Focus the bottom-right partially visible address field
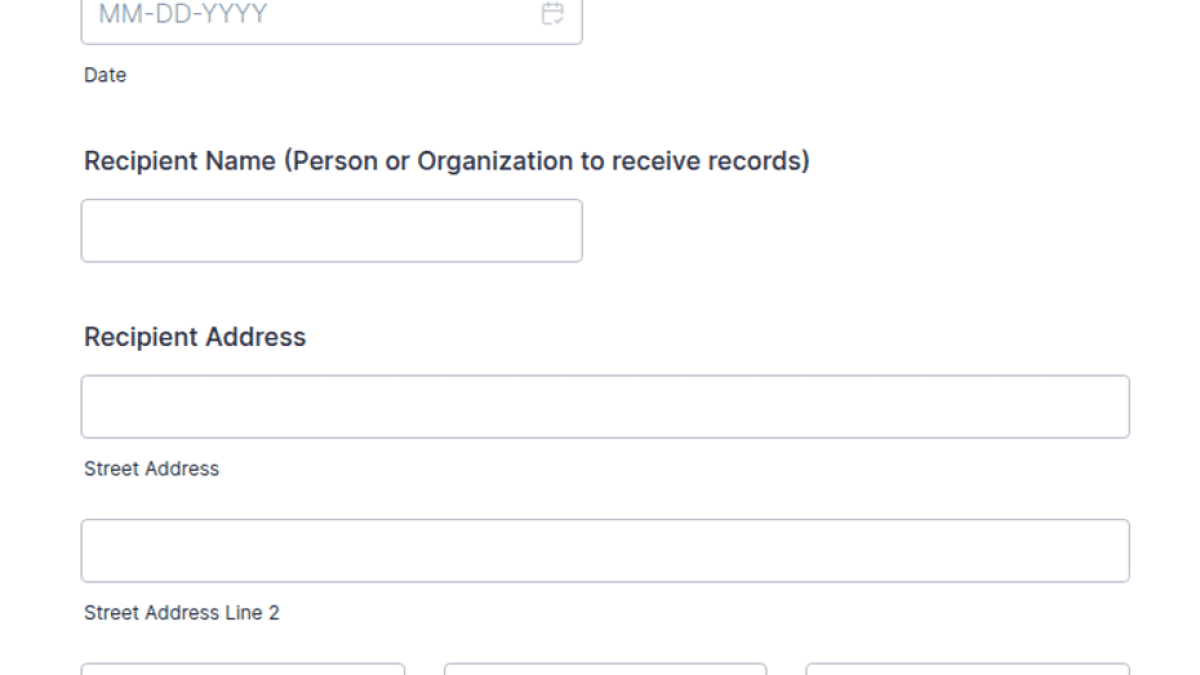This screenshot has height=675, width=1200. pos(967,669)
